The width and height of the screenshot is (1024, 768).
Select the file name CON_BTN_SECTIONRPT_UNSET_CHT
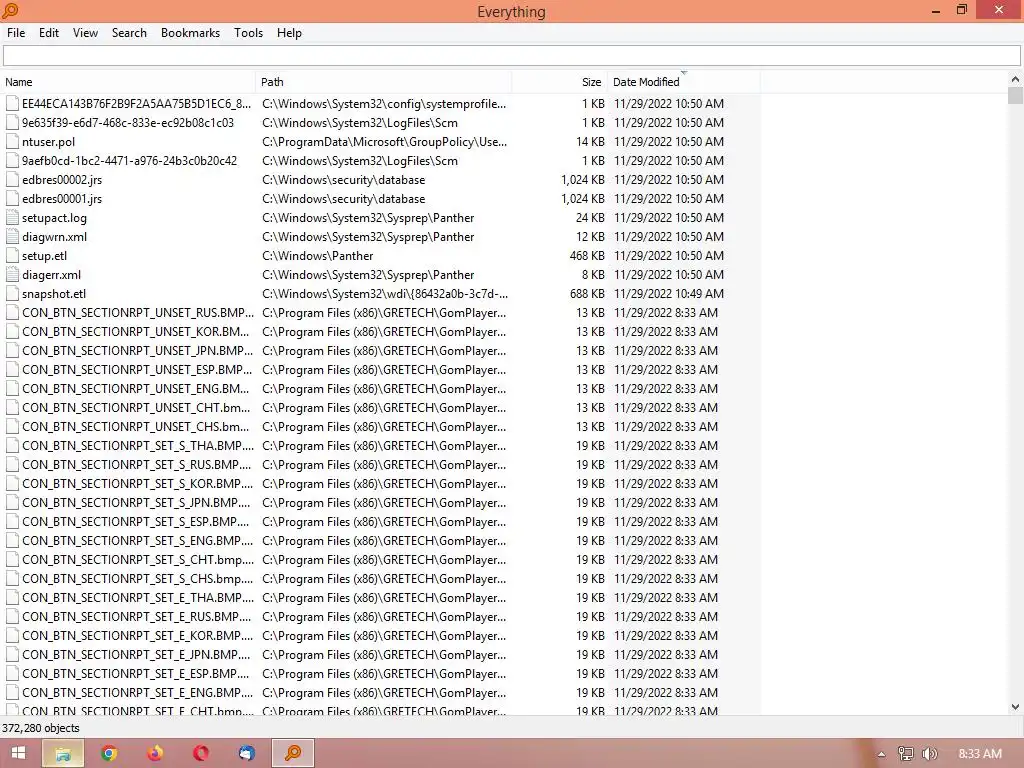click(136, 408)
